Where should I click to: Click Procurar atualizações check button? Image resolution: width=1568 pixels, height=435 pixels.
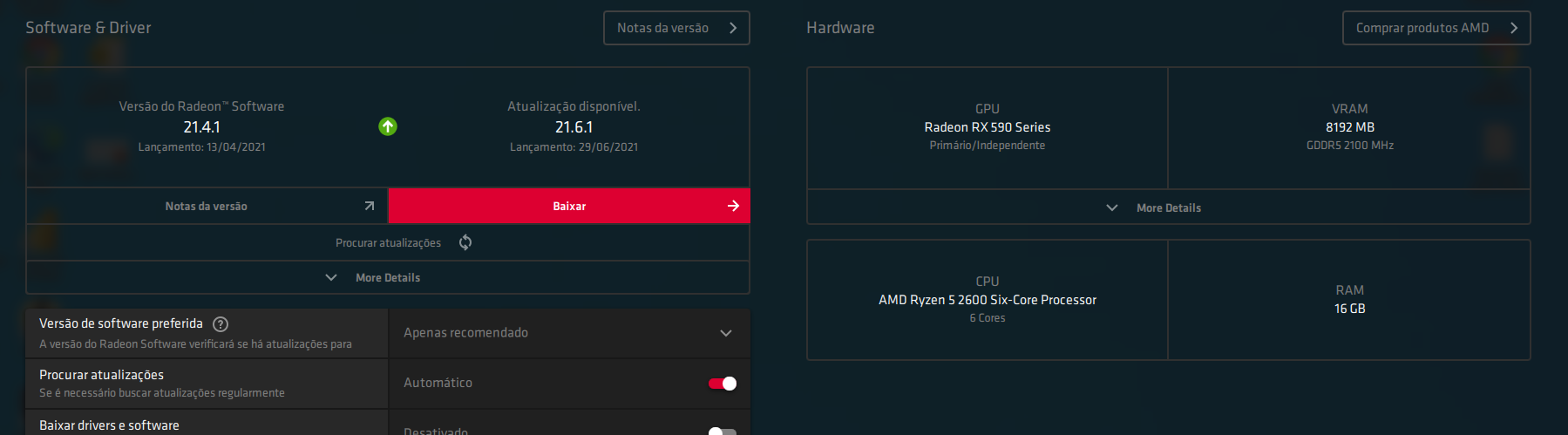pyautogui.click(x=388, y=242)
